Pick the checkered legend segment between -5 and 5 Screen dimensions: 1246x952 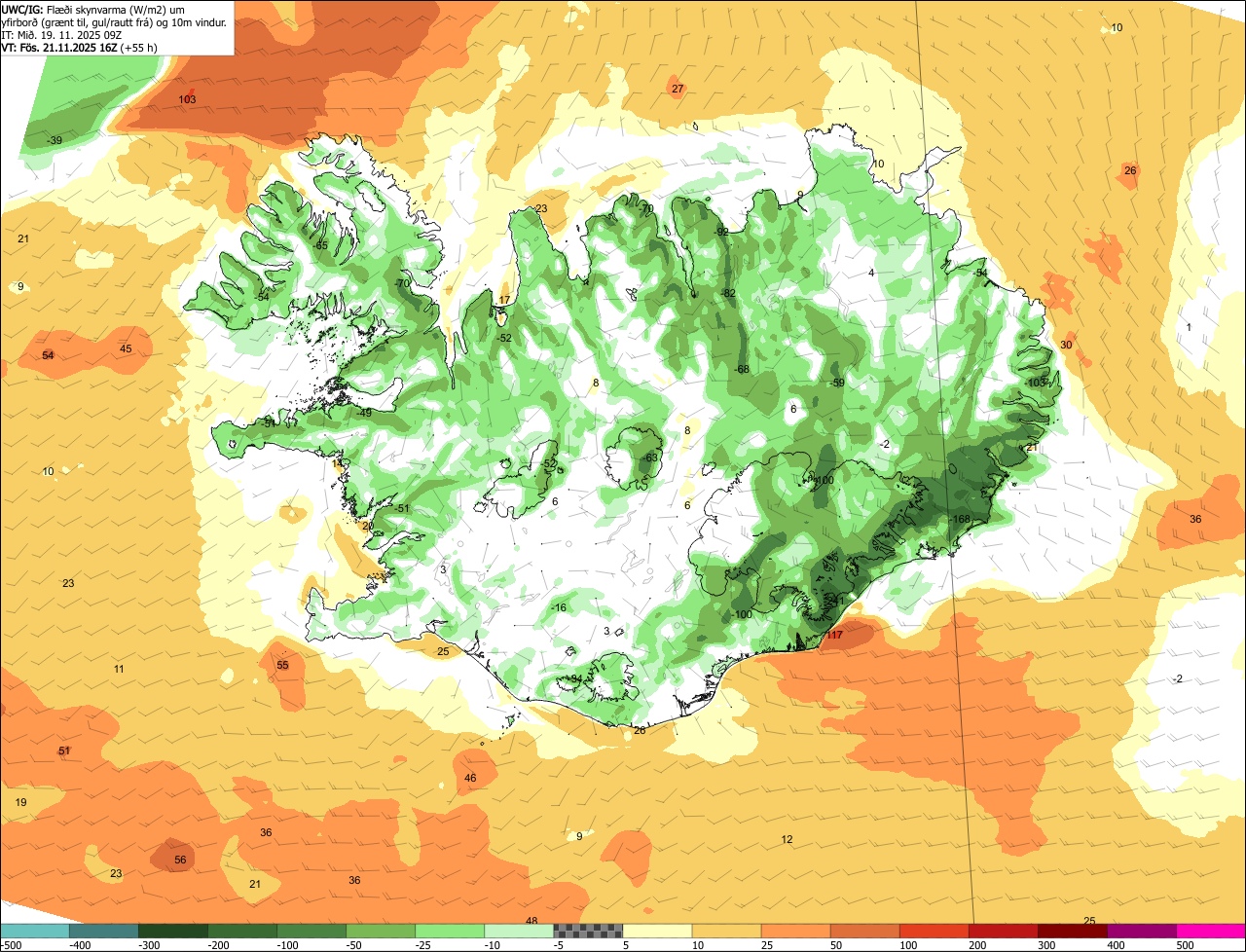coord(588,931)
